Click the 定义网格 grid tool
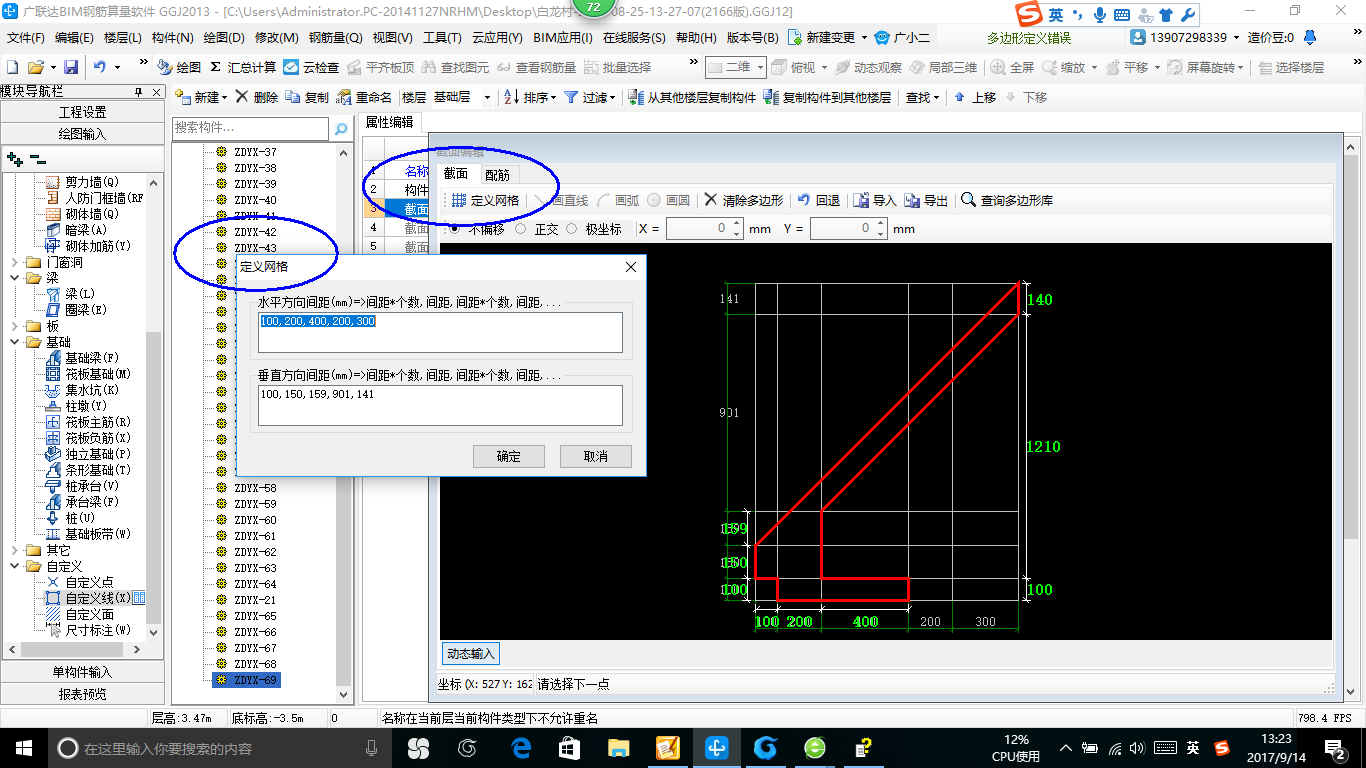The image size is (1366, 768). click(x=485, y=200)
